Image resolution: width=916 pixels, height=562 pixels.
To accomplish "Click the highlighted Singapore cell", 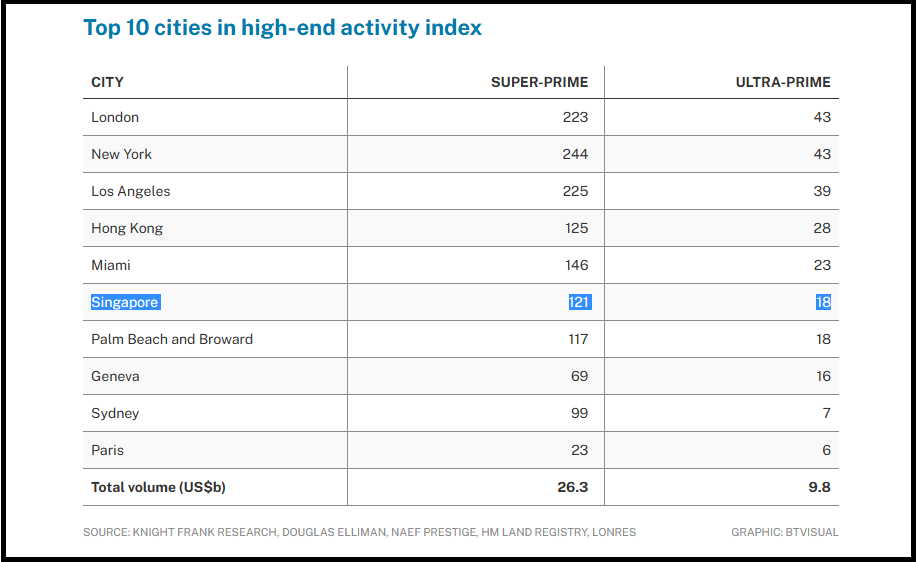I will pyautogui.click(x=125, y=302).
